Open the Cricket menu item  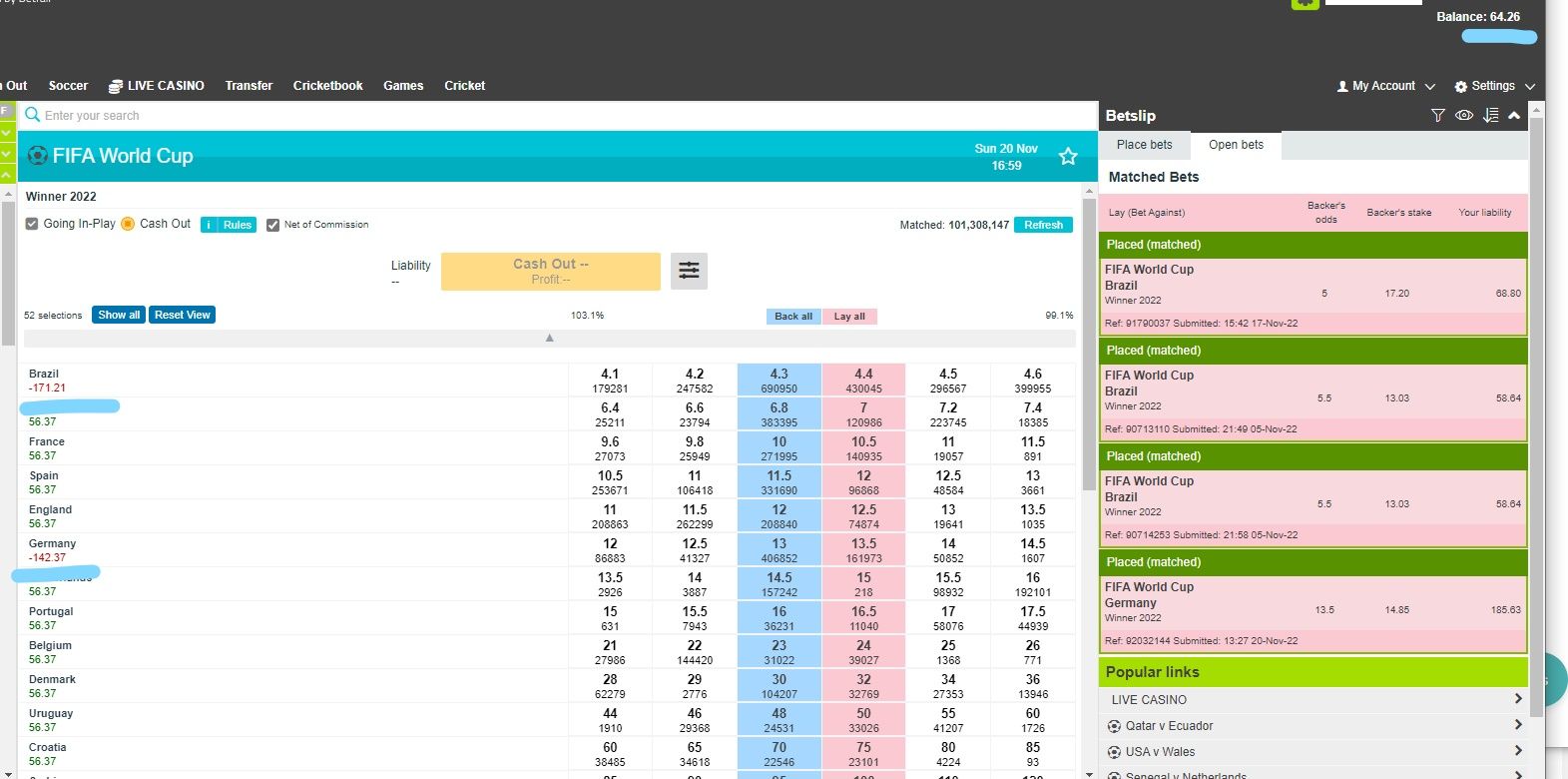tap(464, 86)
